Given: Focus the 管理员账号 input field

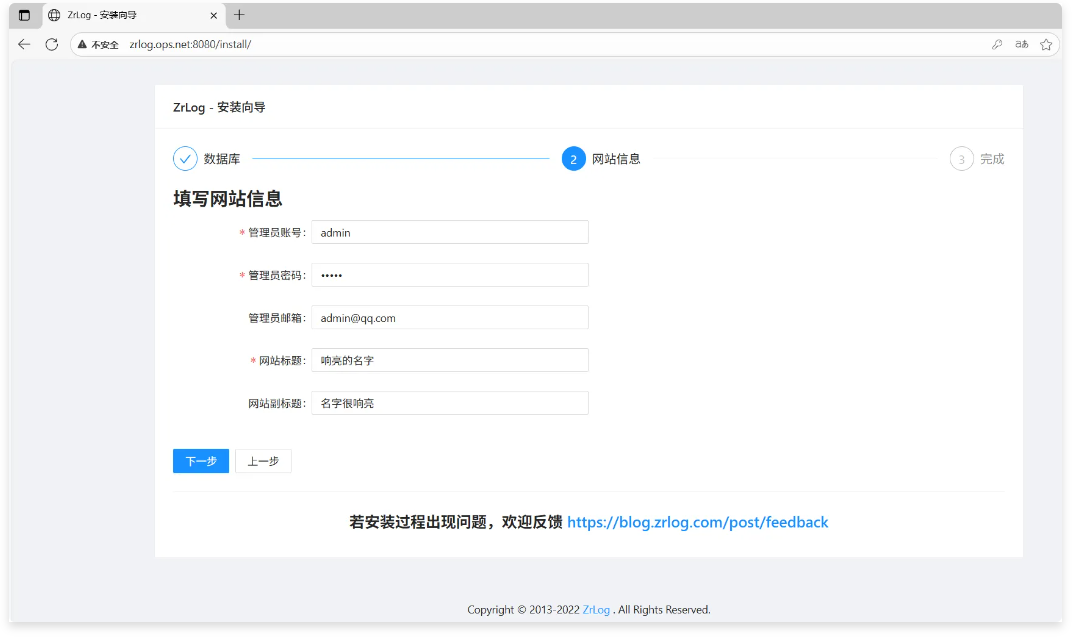Looking at the screenshot, I should pos(449,232).
